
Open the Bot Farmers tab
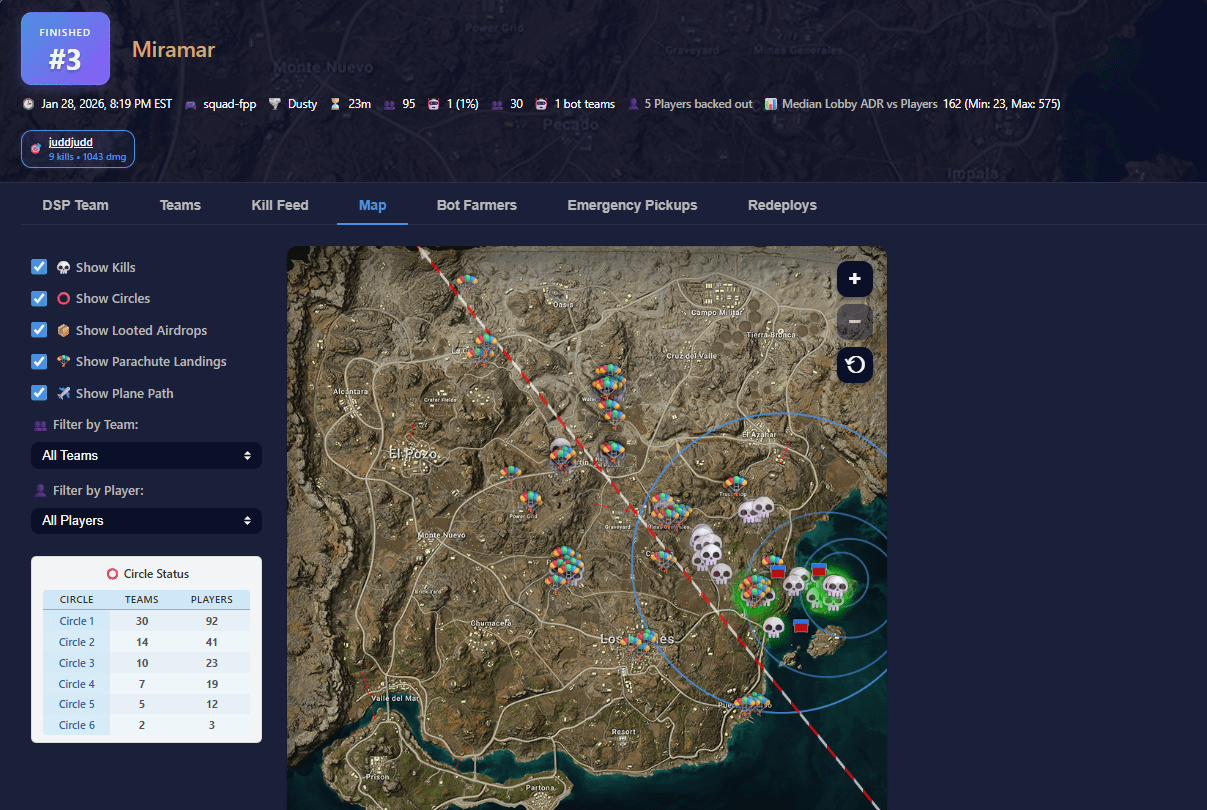coord(476,205)
